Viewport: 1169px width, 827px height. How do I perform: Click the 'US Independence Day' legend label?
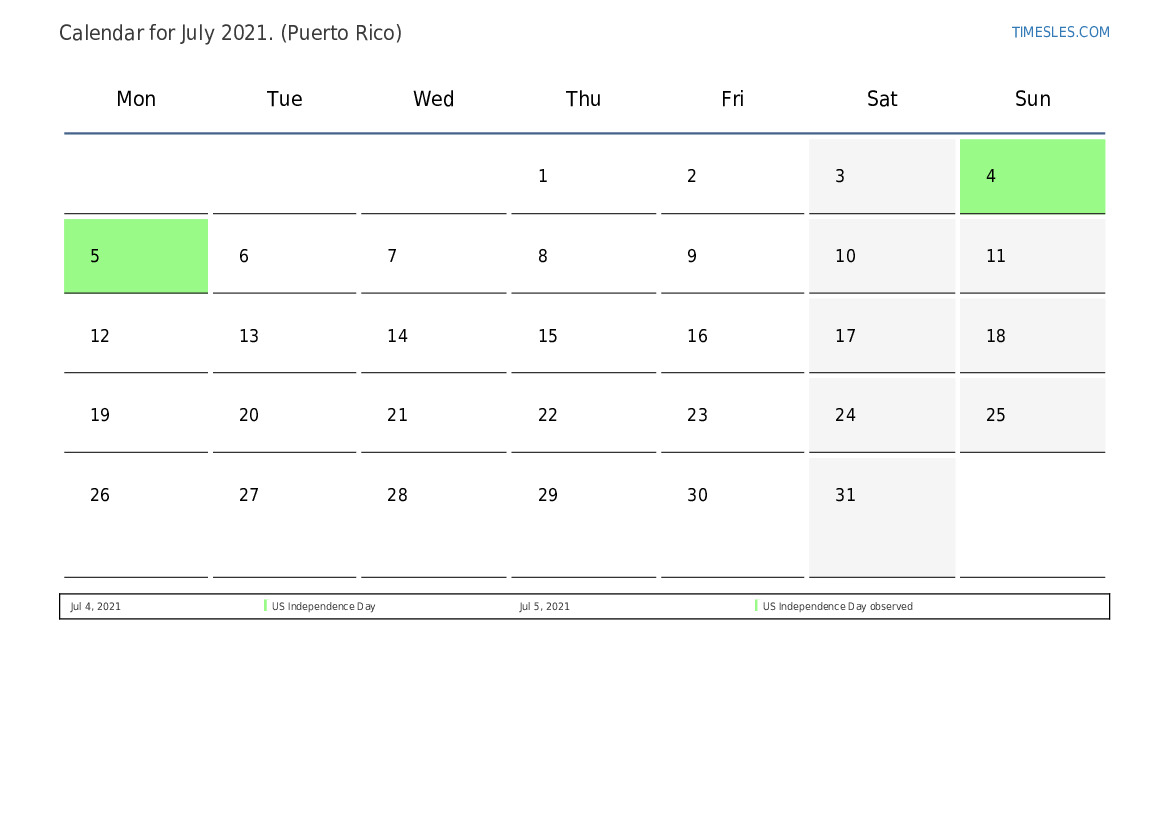click(x=324, y=606)
